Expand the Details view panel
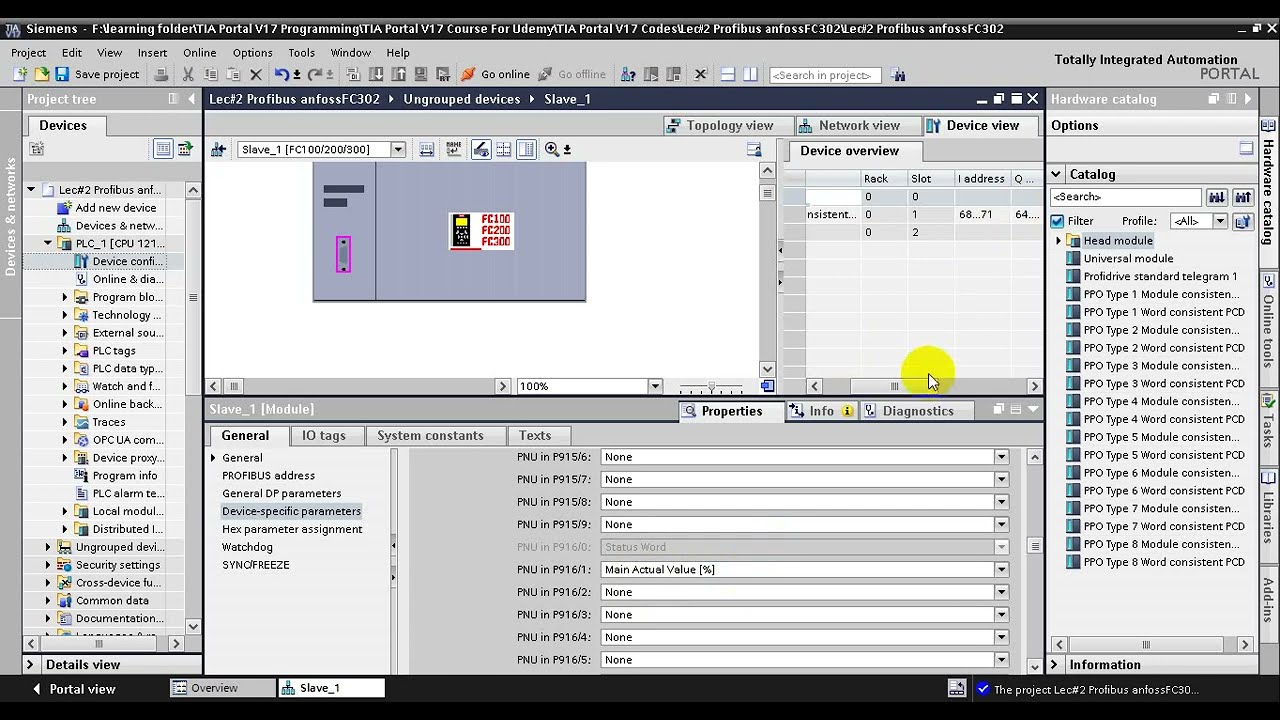The image size is (1280, 720). click(30, 664)
